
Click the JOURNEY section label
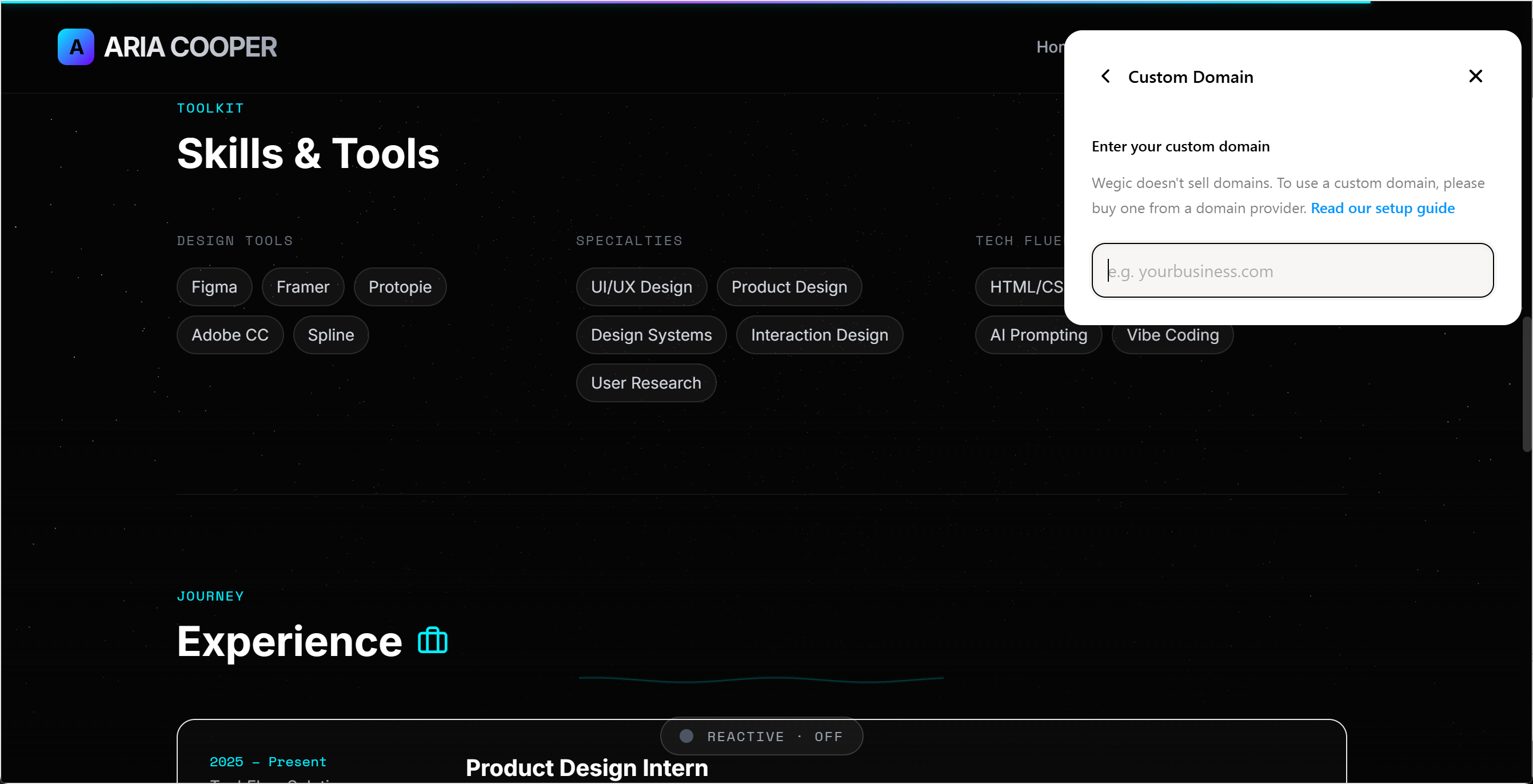[210, 596]
